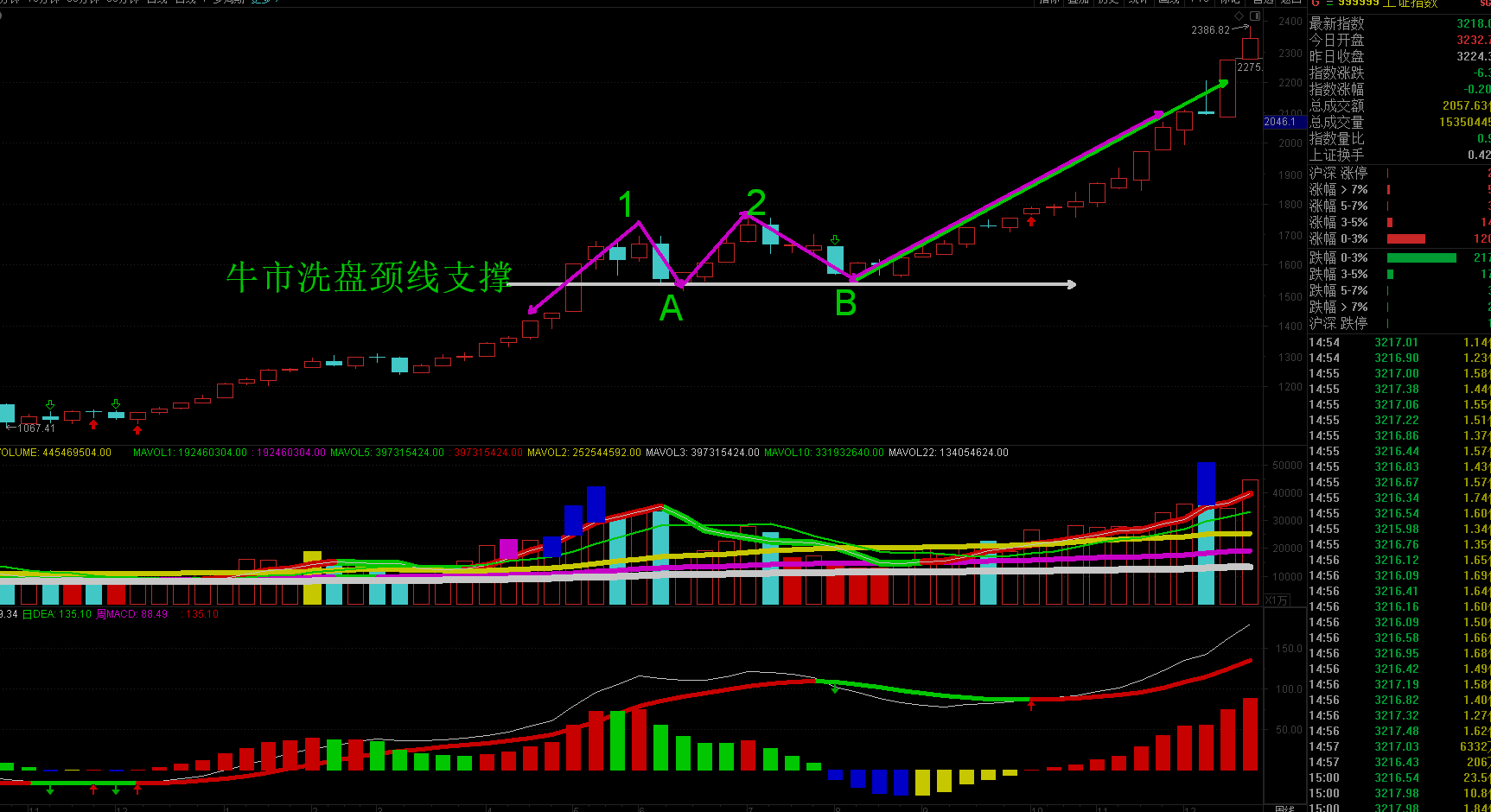This screenshot has height=812, width=1491.
Task: Select the tick row with price 3215.98
Action: click(1399, 529)
